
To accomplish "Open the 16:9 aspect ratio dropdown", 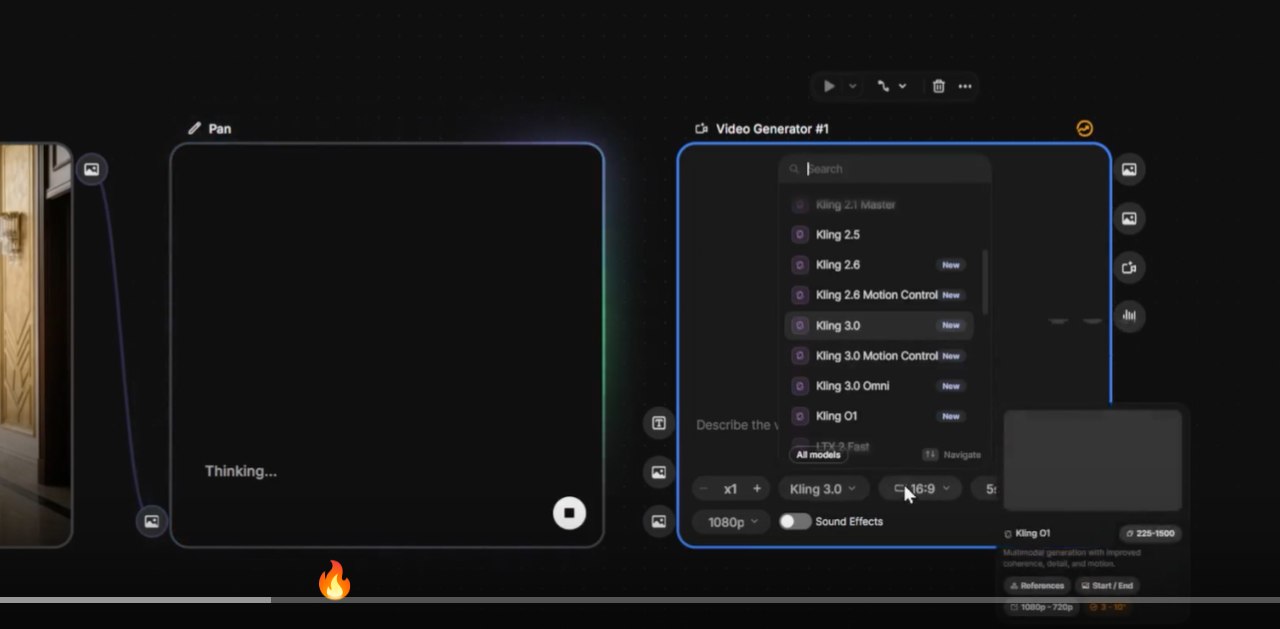I will [921, 489].
